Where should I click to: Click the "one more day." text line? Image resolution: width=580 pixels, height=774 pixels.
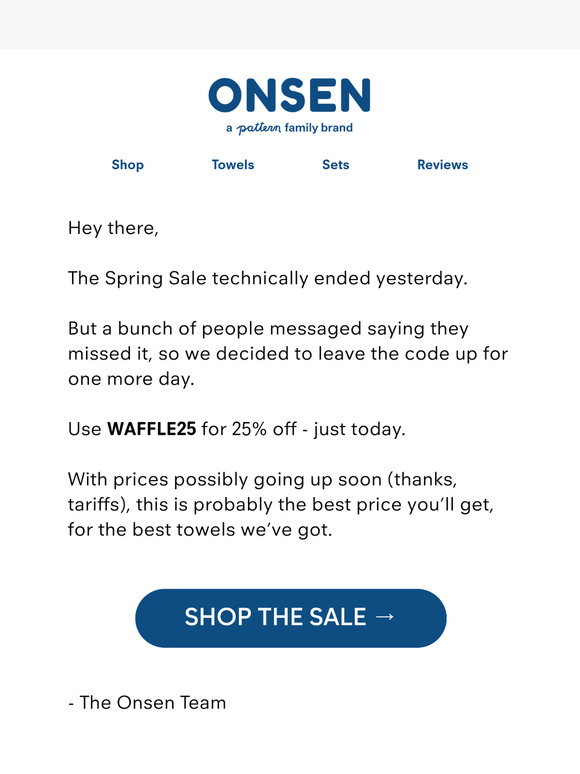131,379
